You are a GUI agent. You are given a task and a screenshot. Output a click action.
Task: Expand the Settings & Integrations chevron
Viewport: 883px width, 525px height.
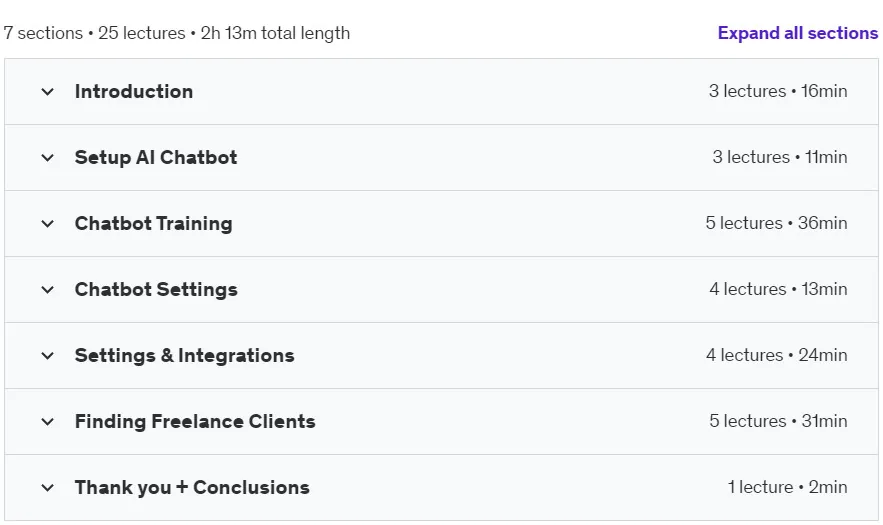[48, 355]
